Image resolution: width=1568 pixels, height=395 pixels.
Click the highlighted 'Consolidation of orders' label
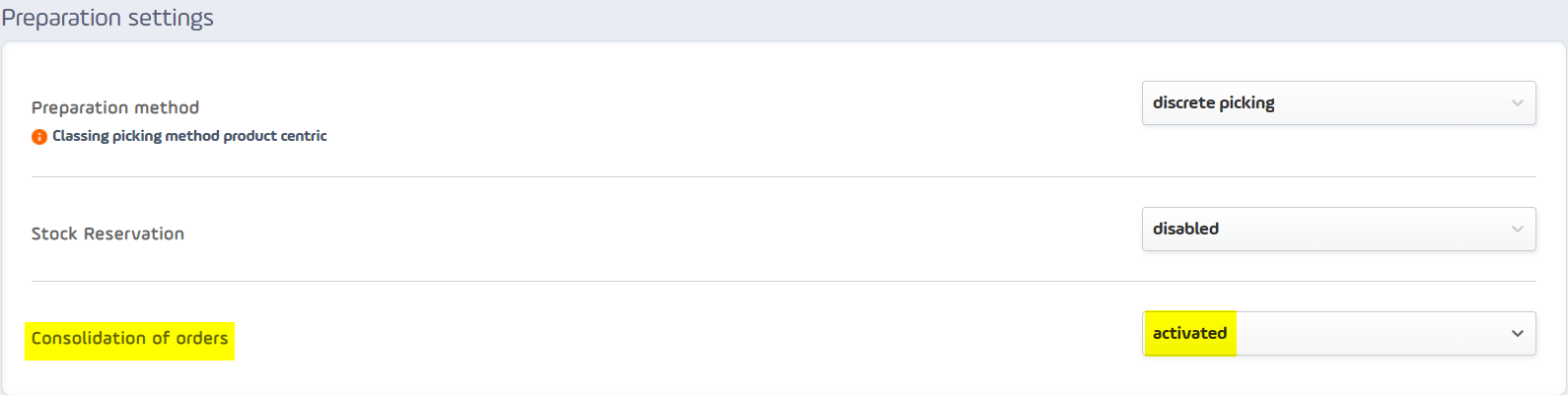(x=129, y=339)
